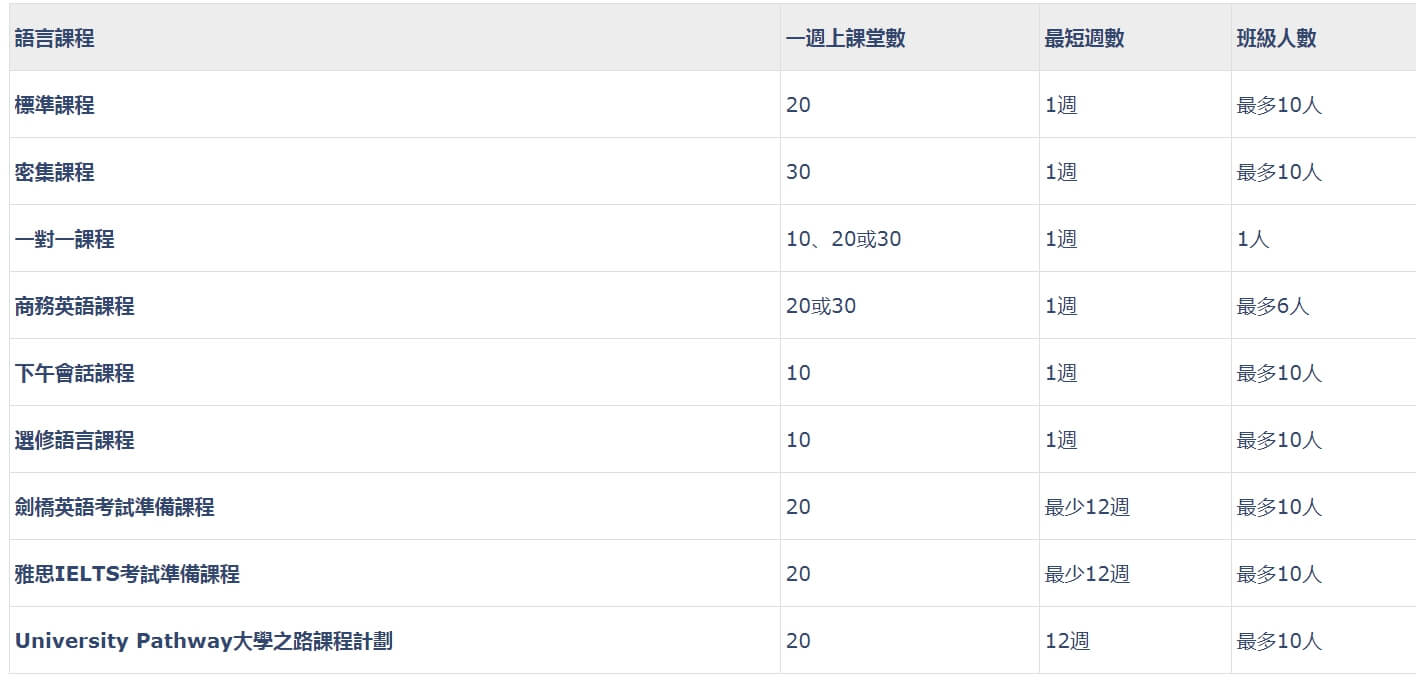Click the 班級人數 header cell
This screenshot has height=681, width=1416.
(x=1277, y=38)
